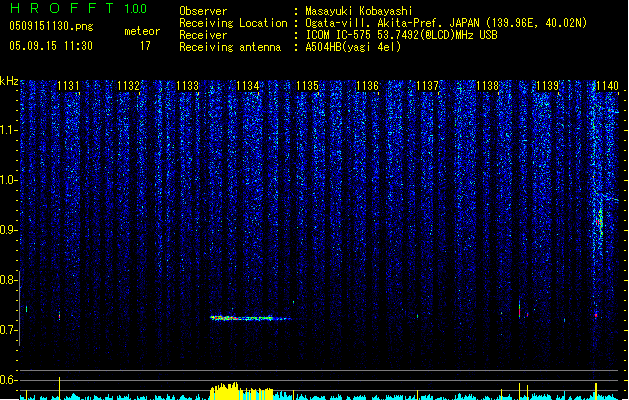This screenshot has height=400, width=629.
Task: Click the Receiver label
Action: coord(203,35)
